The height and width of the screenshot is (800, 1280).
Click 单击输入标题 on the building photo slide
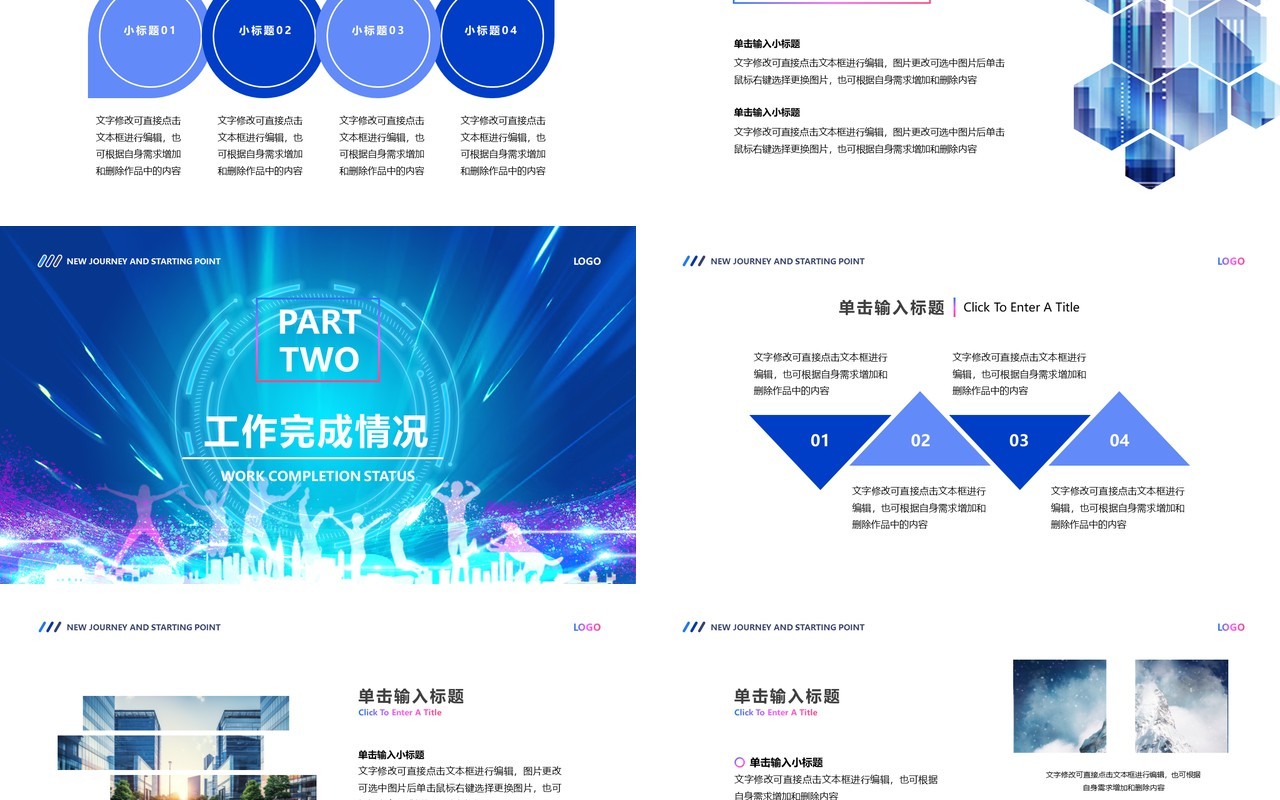411,696
